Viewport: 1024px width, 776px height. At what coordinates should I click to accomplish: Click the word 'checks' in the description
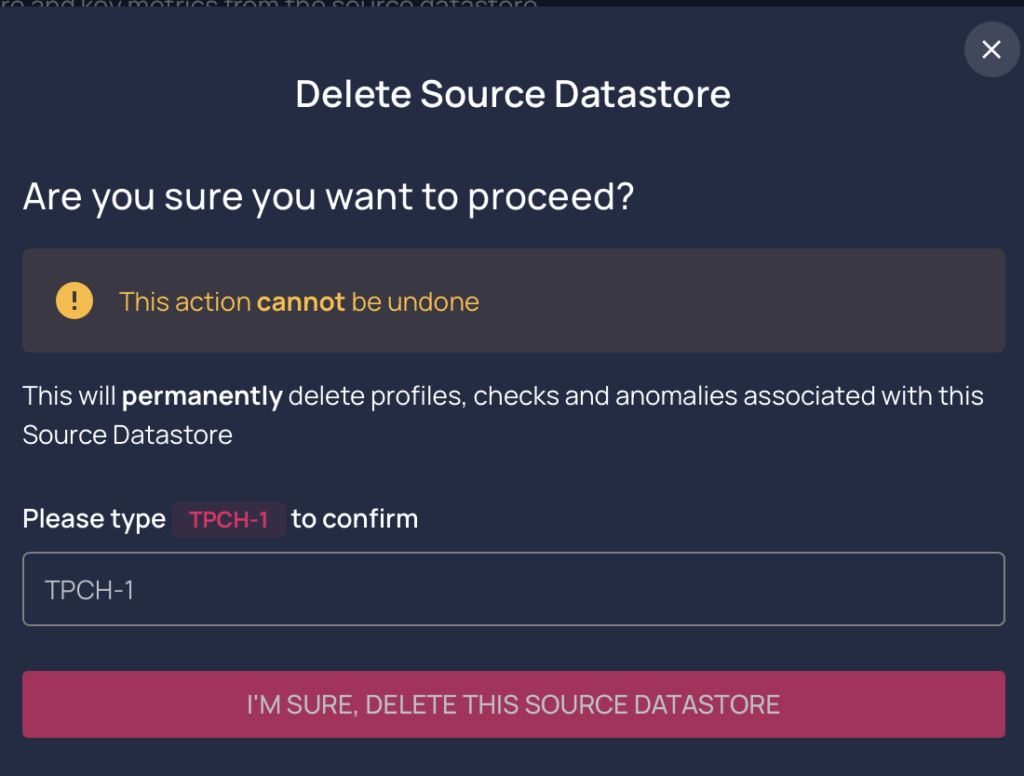(516, 396)
